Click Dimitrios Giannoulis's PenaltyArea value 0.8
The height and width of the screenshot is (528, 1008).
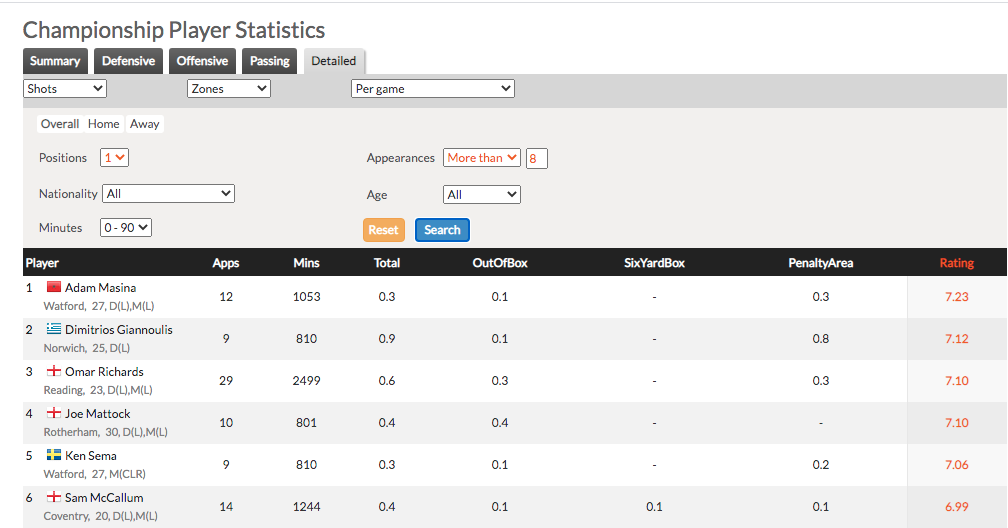coord(821,339)
